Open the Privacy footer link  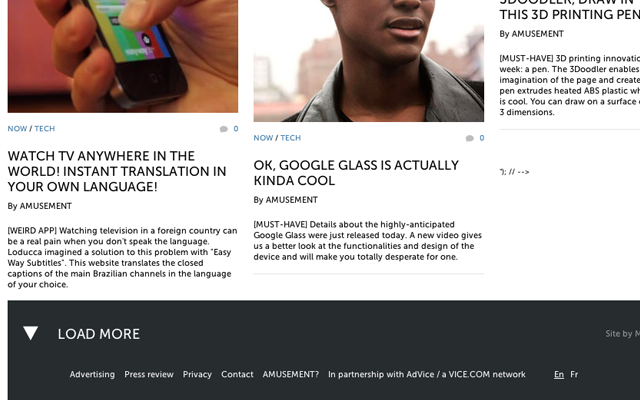click(197, 375)
